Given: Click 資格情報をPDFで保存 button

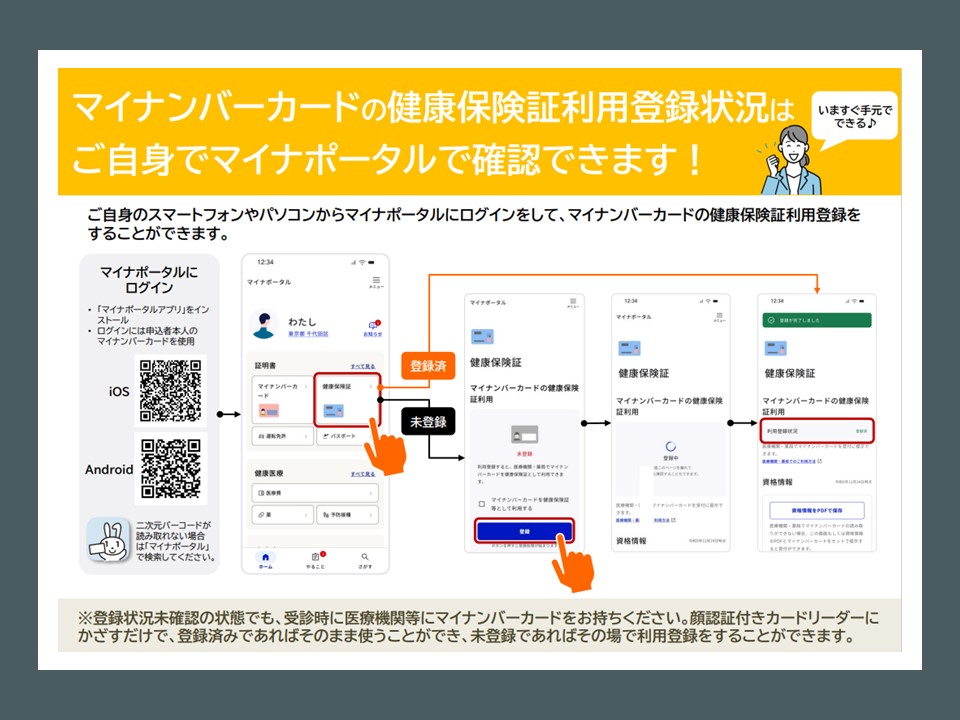Looking at the screenshot, I should 817,509.
